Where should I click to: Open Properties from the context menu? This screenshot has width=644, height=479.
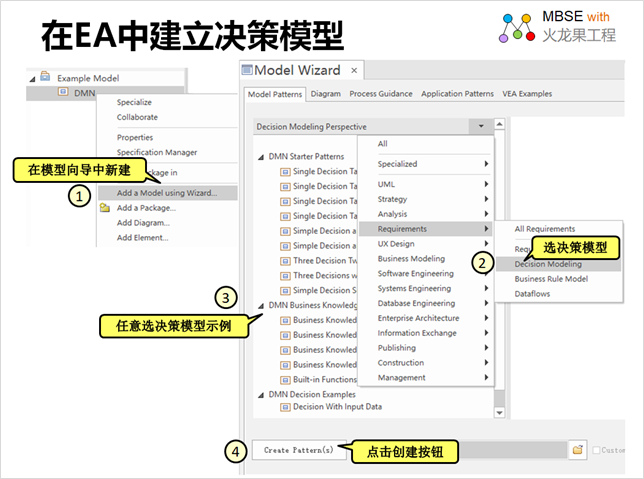tap(135, 137)
